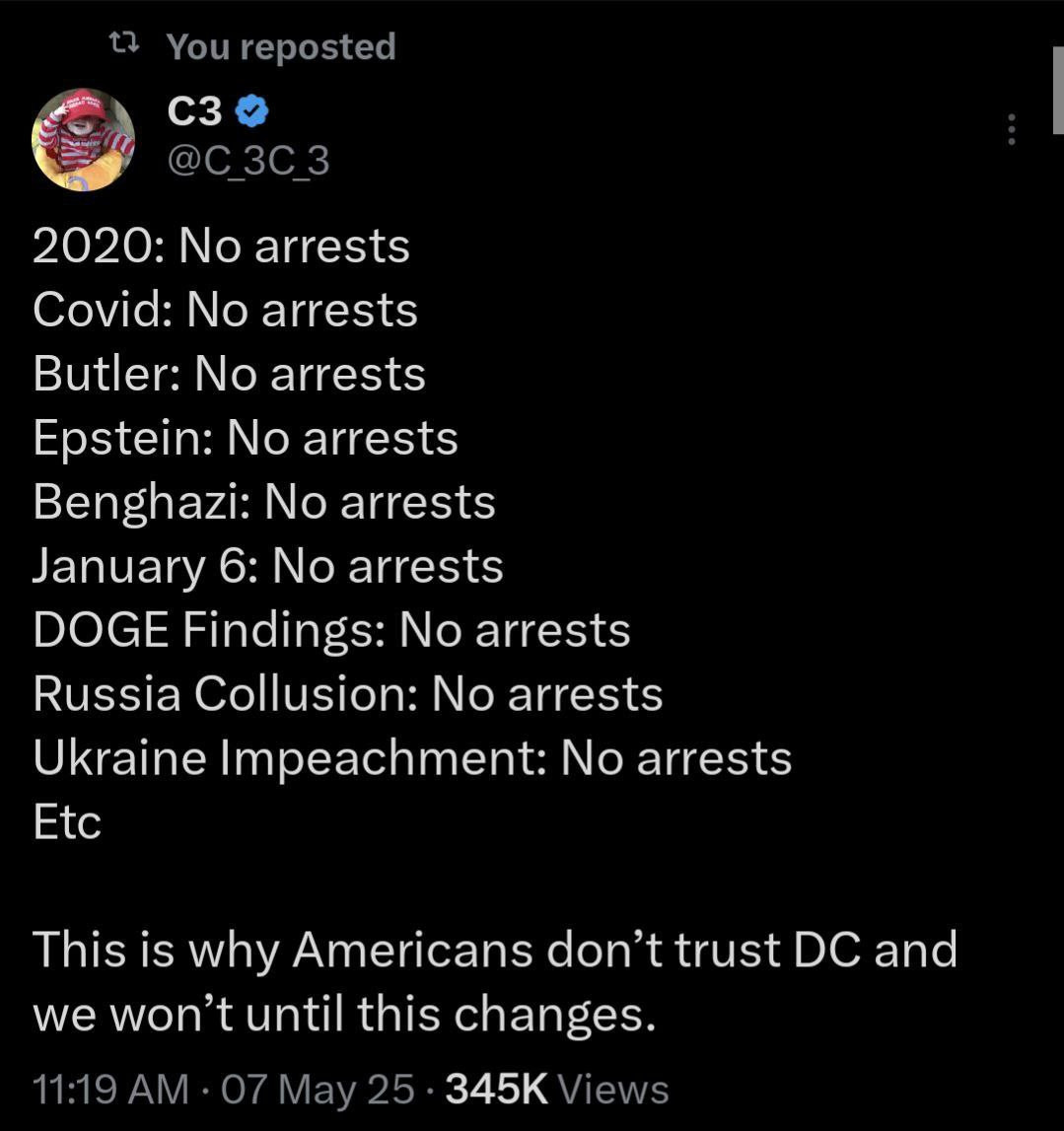Viewport: 1064px width, 1131px height.
Task: View the 345K Views count
Action: [x=557, y=1090]
